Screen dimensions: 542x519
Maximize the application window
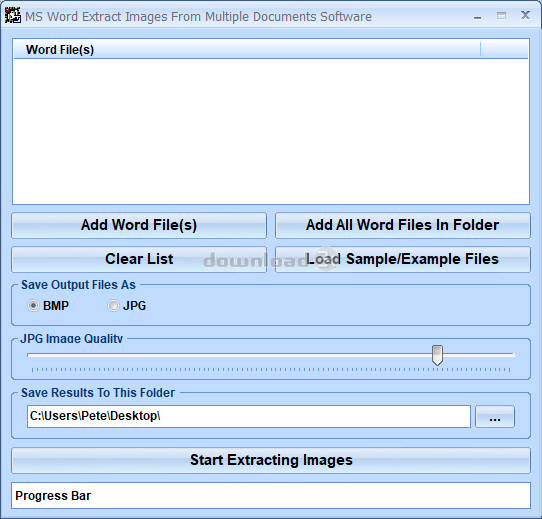[501, 16]
